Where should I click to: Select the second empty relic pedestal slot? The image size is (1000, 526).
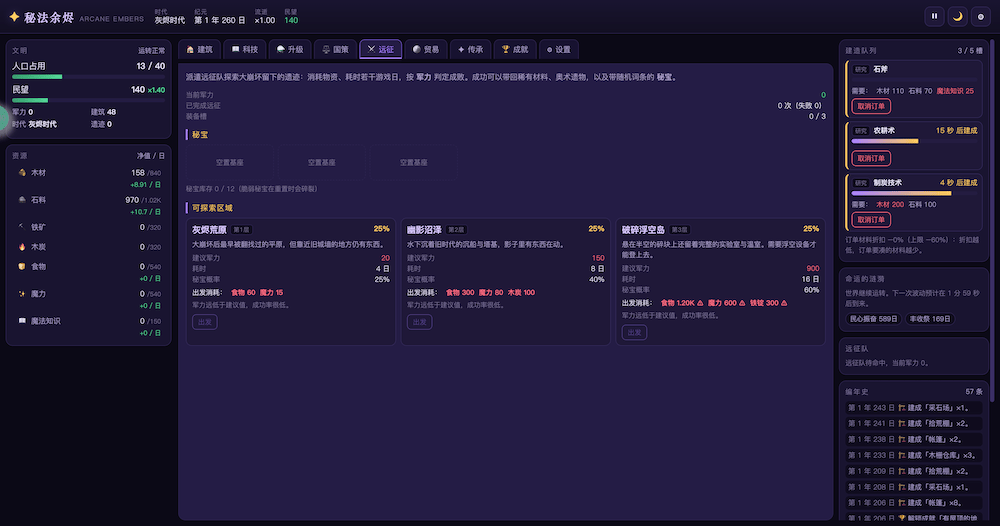321,163
